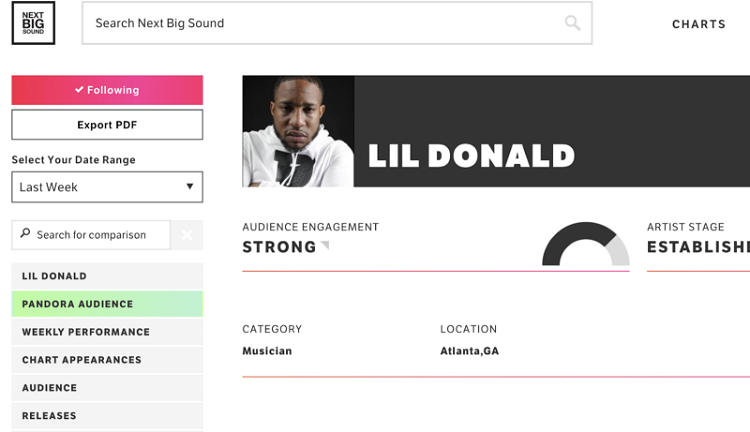Click the corner indicator next to STRONG
This screenshot has width=750, height=432.
tap(325, 245)
